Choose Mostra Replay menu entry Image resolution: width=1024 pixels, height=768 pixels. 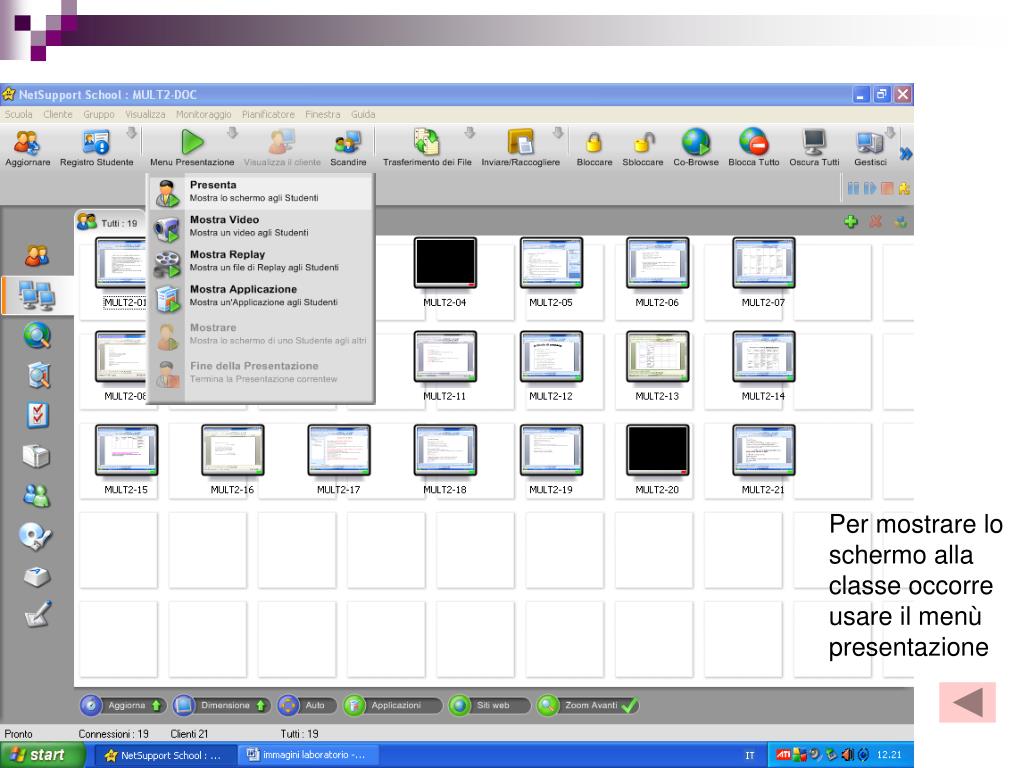click(261, 261)
